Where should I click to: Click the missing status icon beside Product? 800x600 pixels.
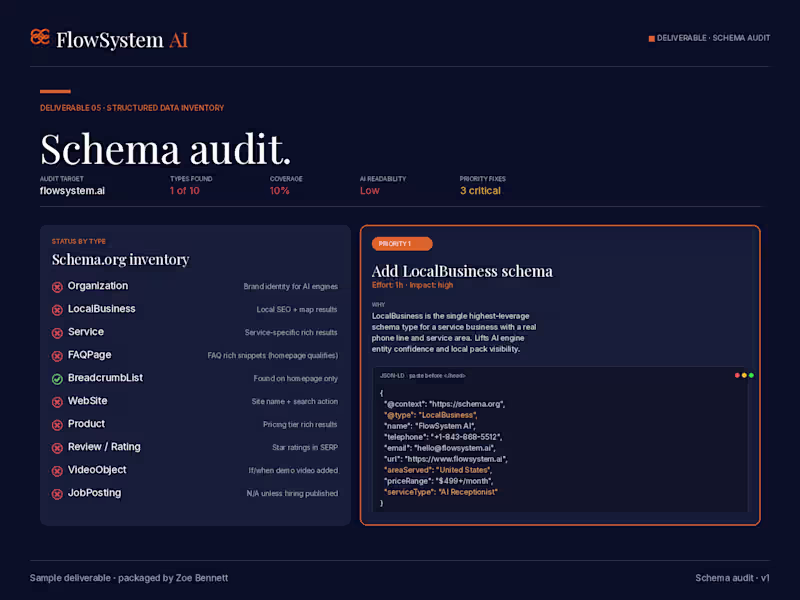coord(57,425)
